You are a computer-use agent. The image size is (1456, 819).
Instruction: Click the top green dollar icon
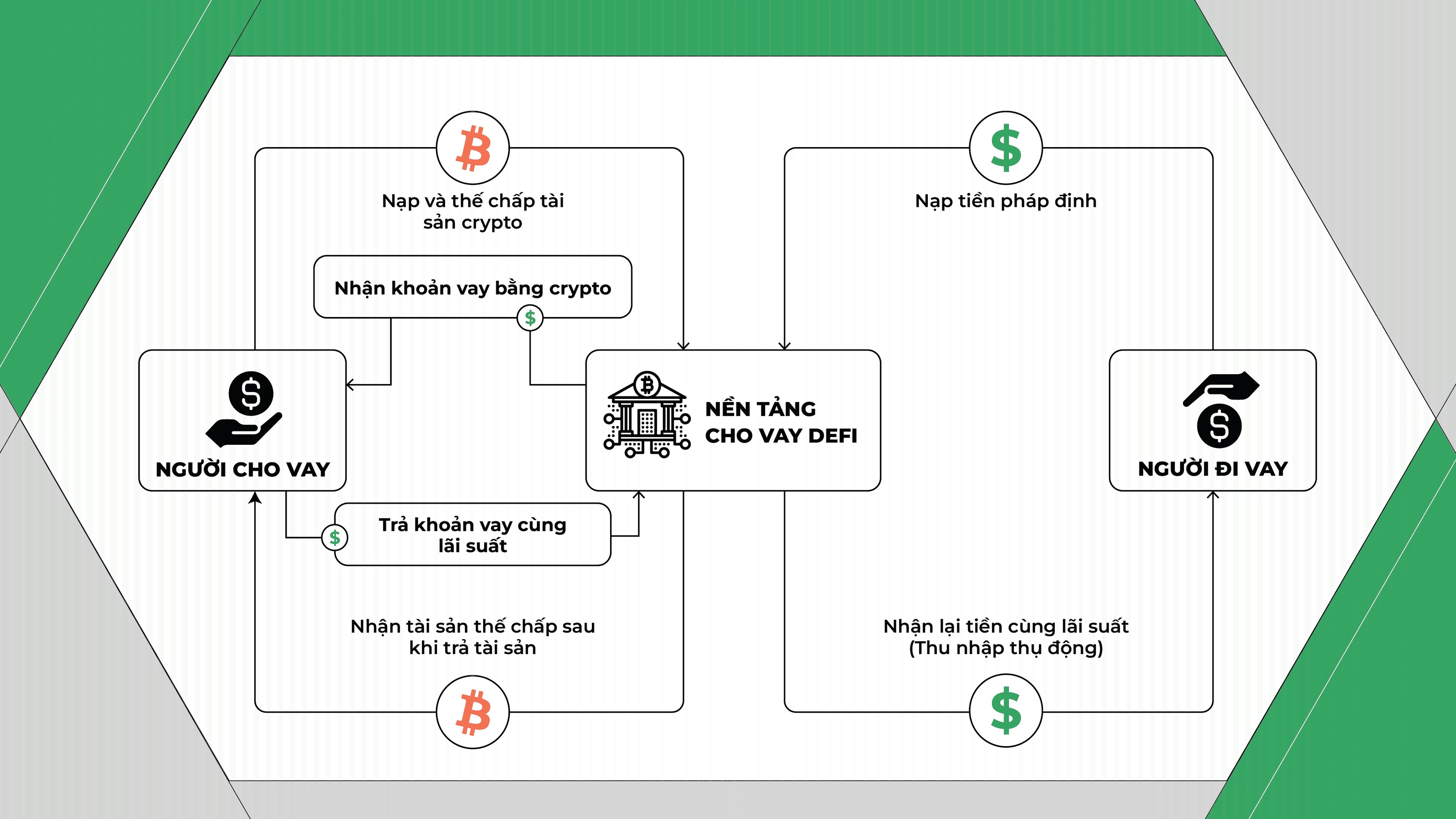(1006, 148)
